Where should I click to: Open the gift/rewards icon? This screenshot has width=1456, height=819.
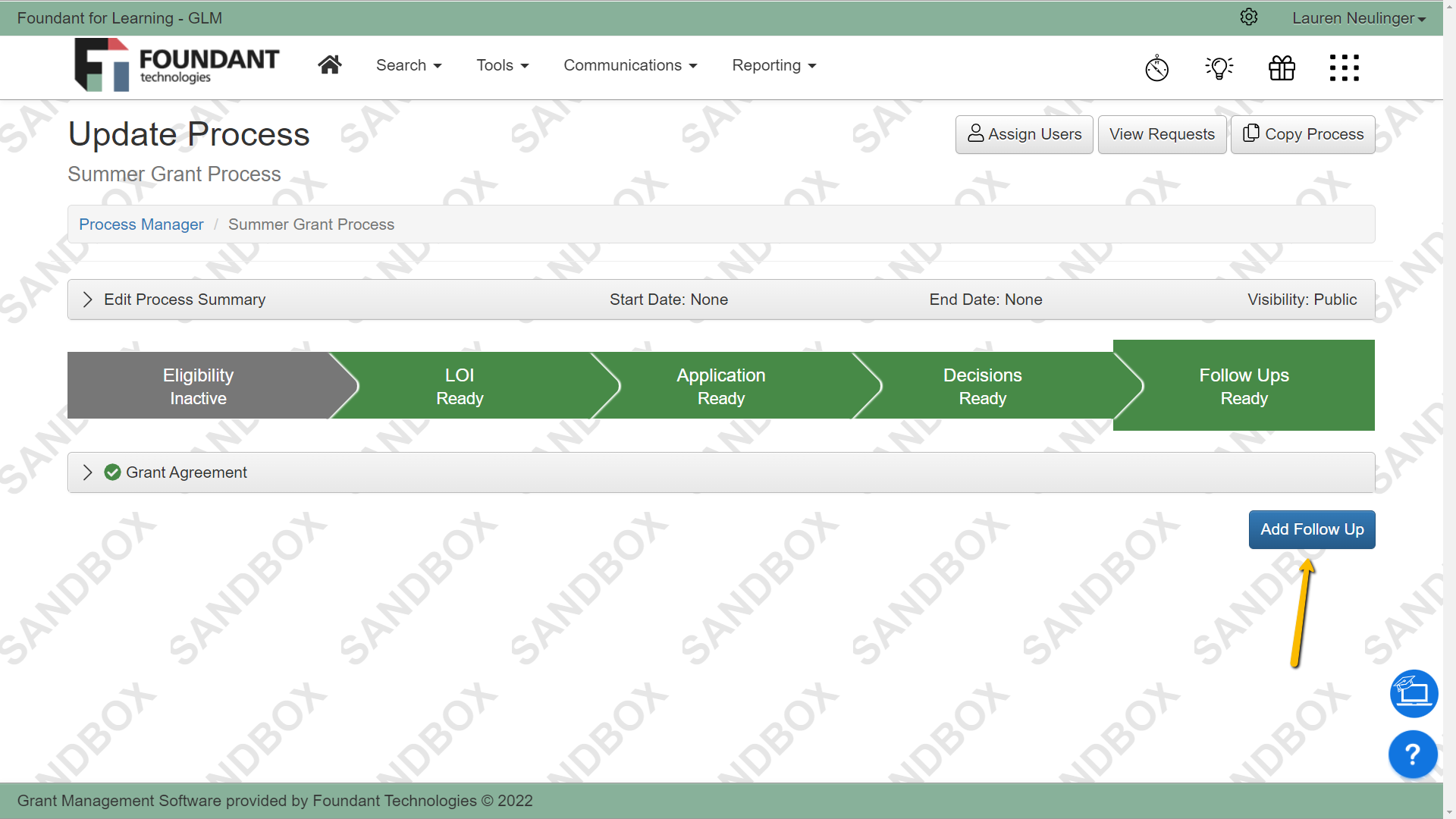pos(1282,67)
